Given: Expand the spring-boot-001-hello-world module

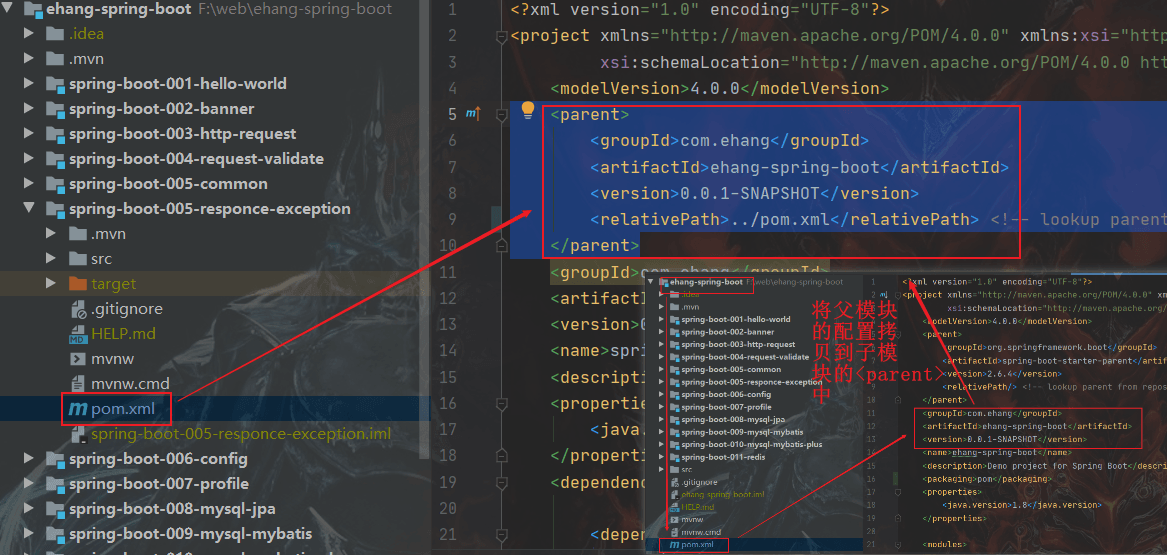Looking at the screenshot, I should coord(29,83).
